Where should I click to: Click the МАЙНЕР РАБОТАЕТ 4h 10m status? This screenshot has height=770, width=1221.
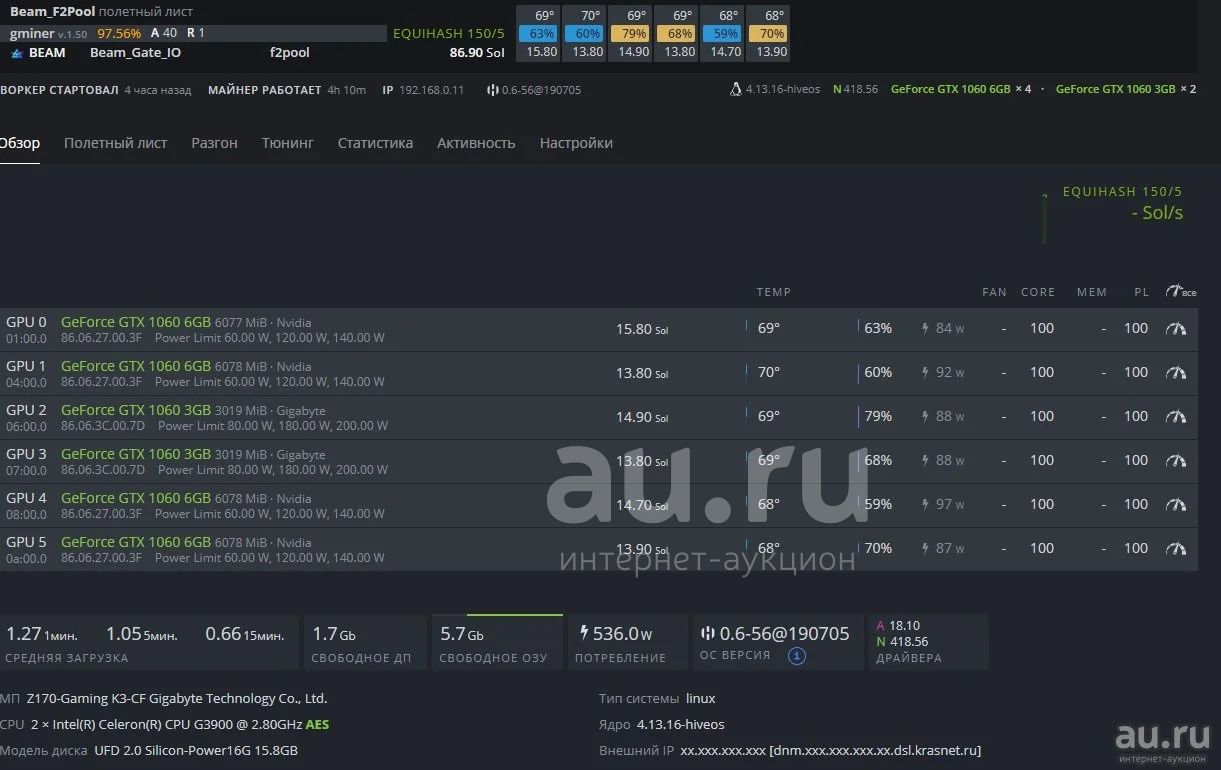coord(287,90)
